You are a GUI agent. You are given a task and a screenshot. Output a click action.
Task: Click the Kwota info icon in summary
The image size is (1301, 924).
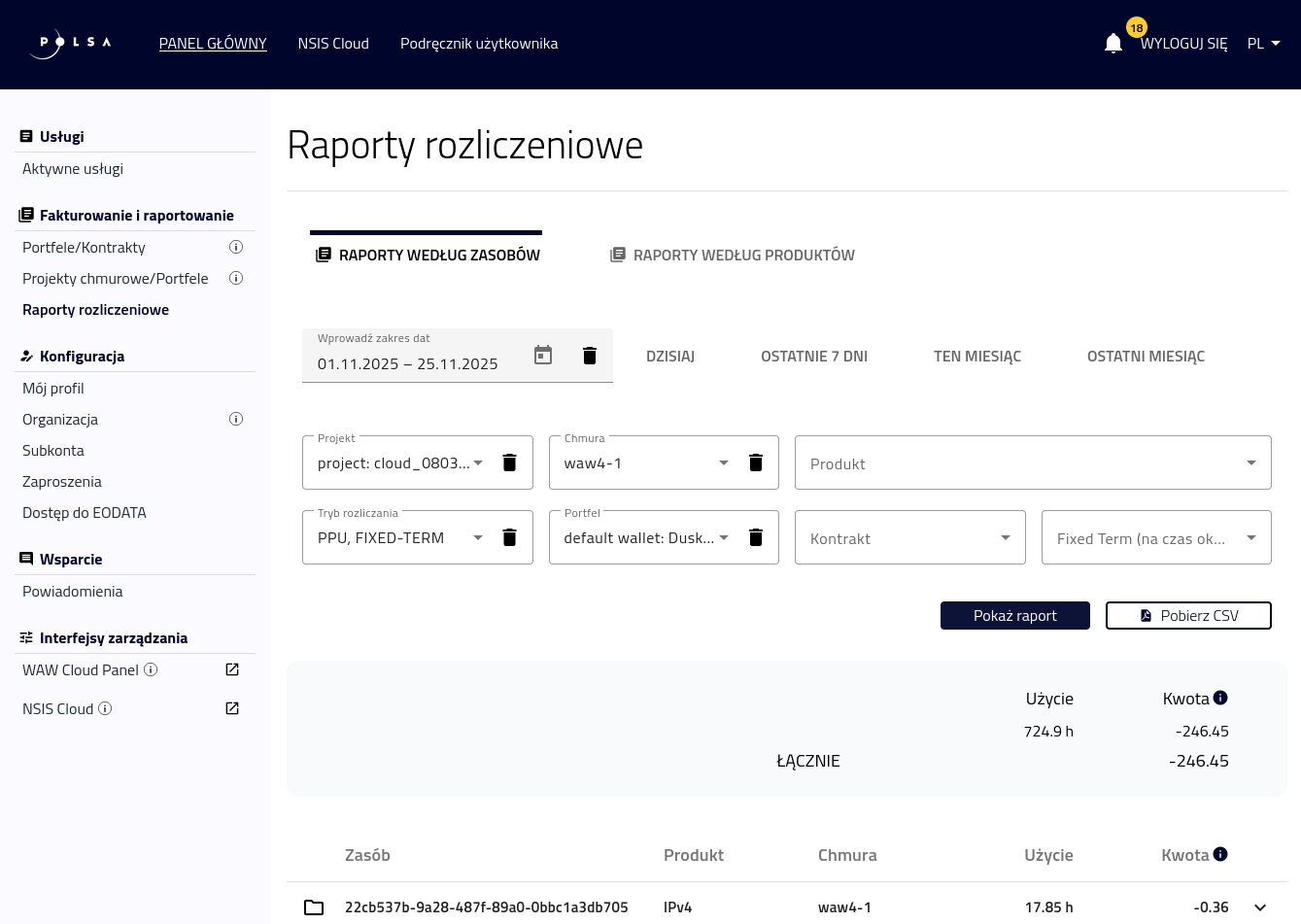[1220, 698]
